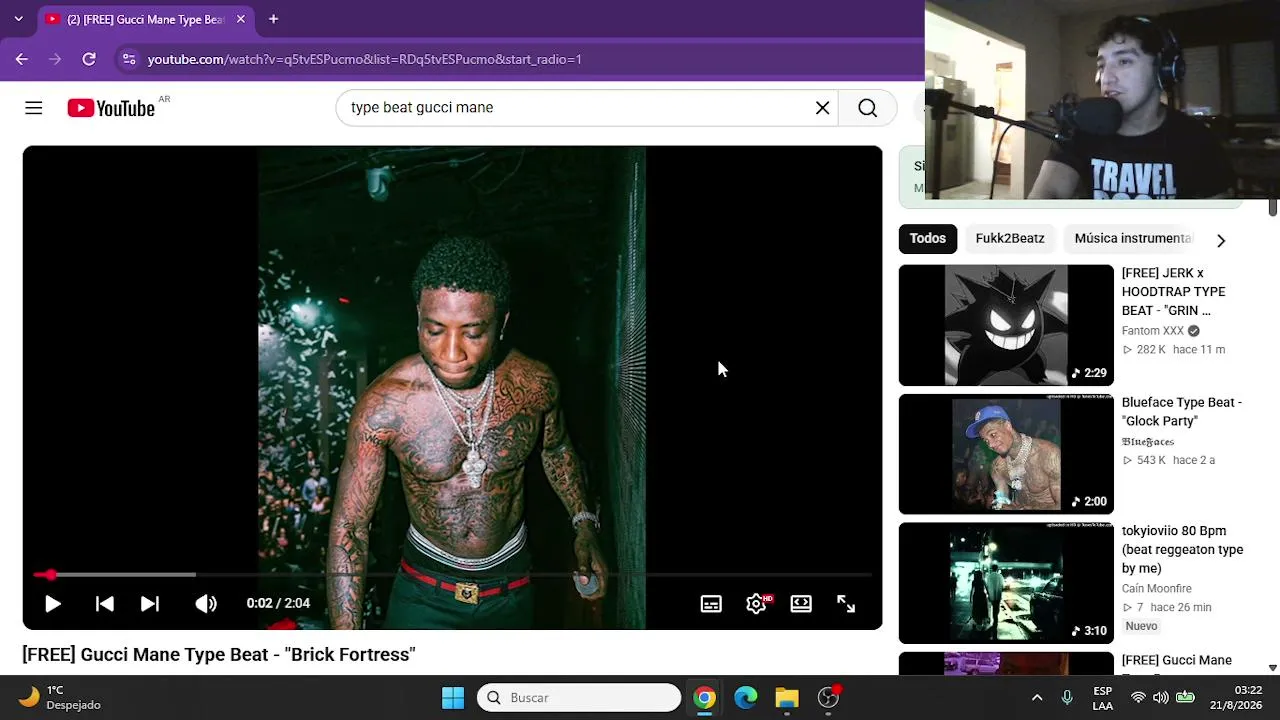Open 'tokyioviio 80 Bpm' video title
The image size is (1280, 720).
pos(1182,550)
